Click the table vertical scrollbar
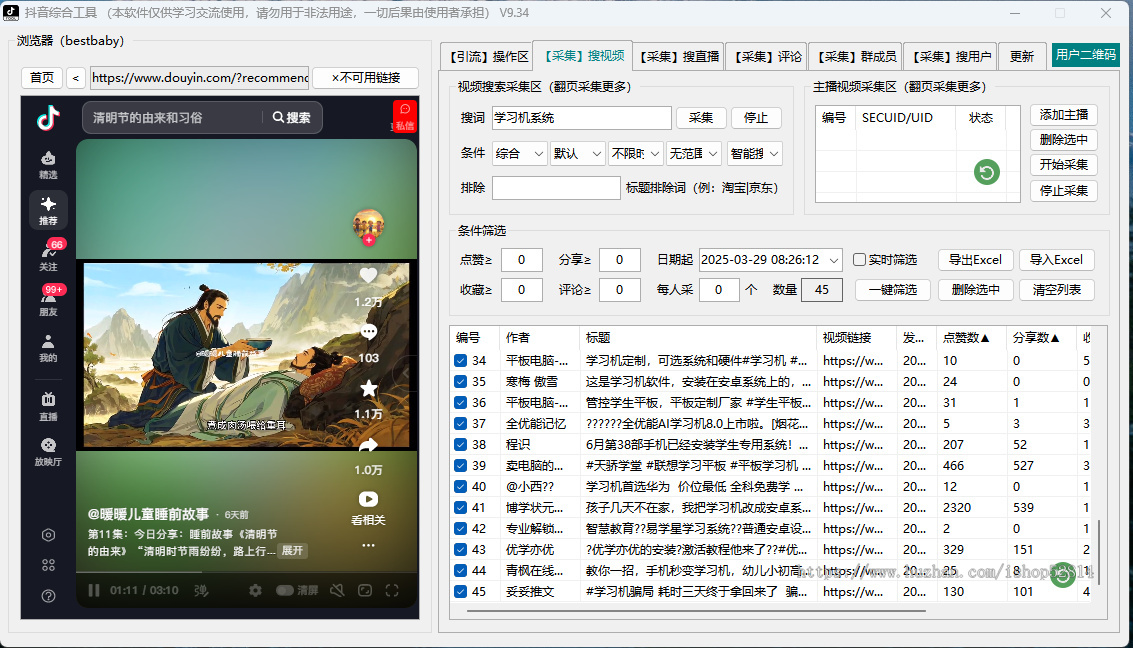1133x648 pixels. (1098, 552)
